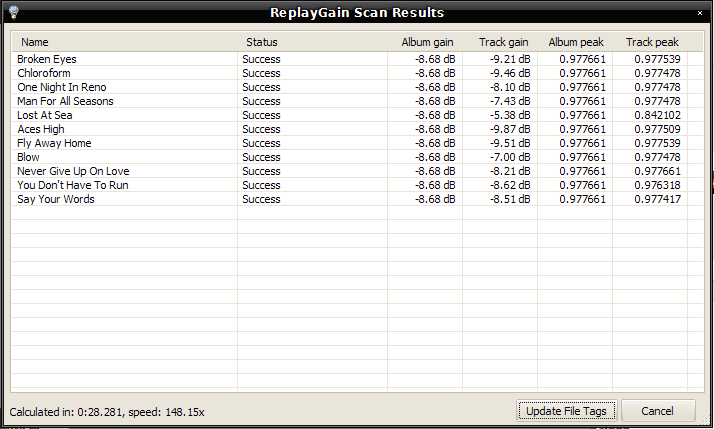Click the -5.38 dB track gain value
The width and height of the screenshot is (714, 429).
pos(510,115)
